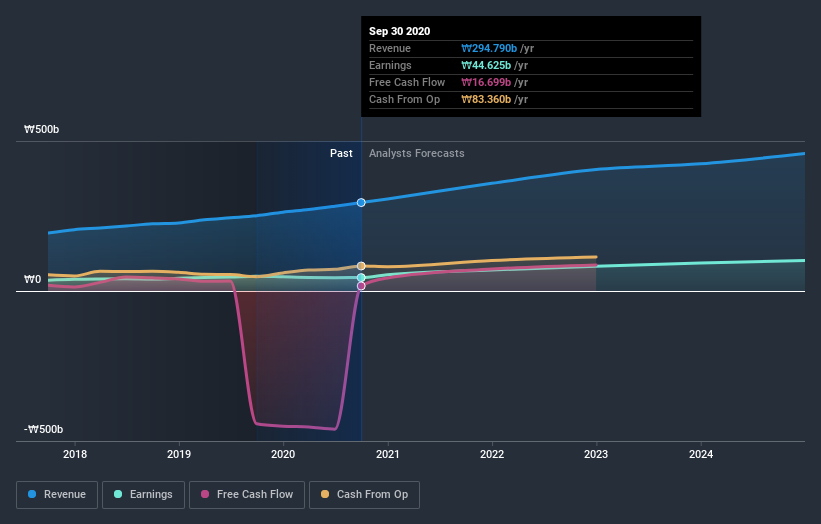
Task: Toggle the Free Cash Flow legend series
Action: (247, 495)
